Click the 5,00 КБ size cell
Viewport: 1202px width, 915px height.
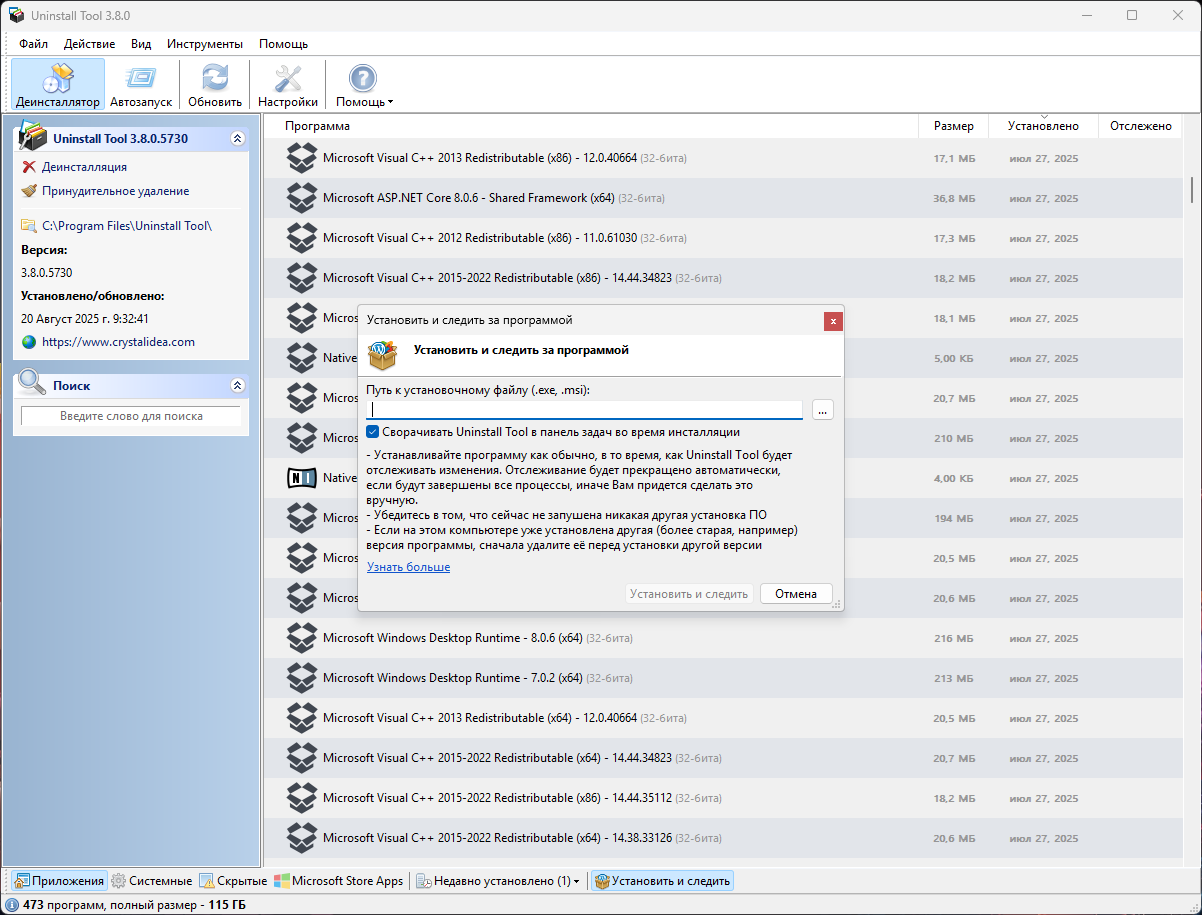pos(954,358)
